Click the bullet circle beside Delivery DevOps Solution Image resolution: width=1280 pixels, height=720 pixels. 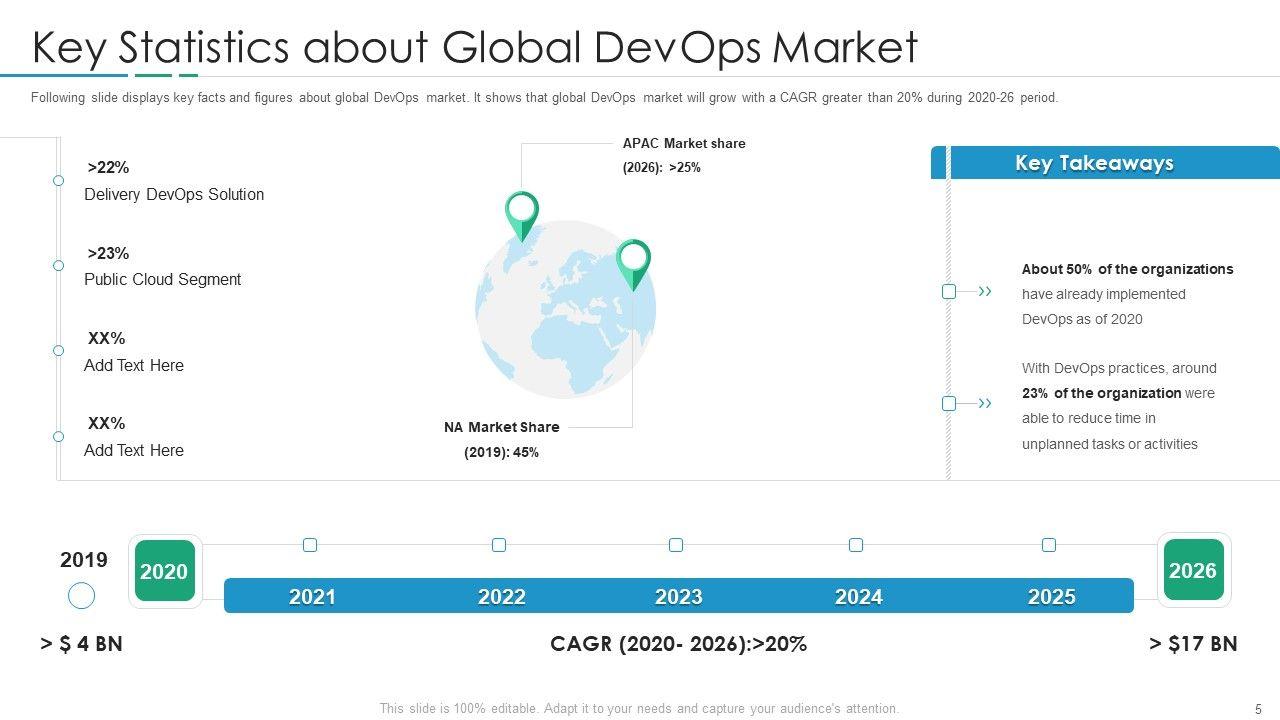[58, 181]
